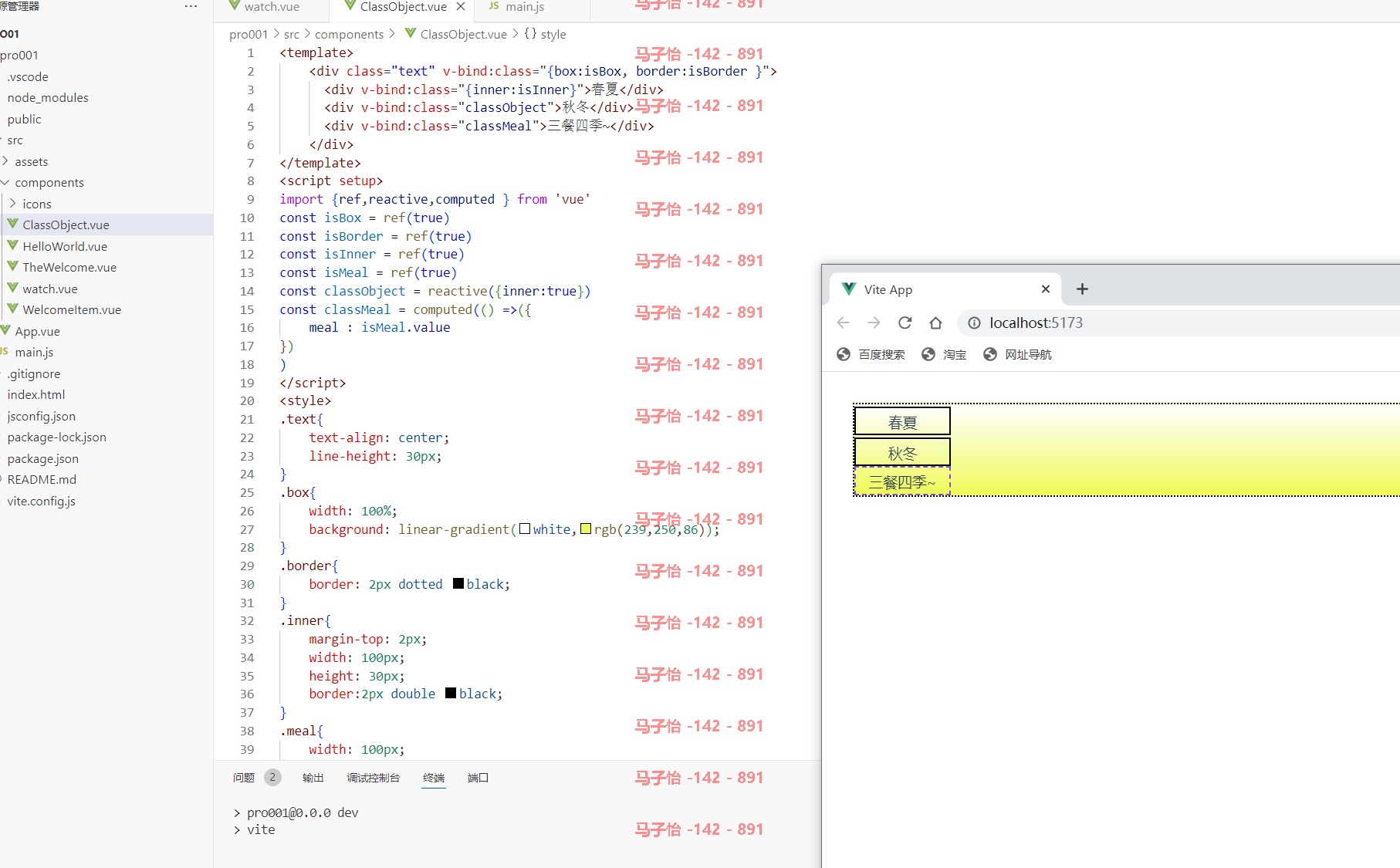The height and width of the screenshot is (868, 1400).
Task: Reload the localhost page in browser
Action: (905, 323)
